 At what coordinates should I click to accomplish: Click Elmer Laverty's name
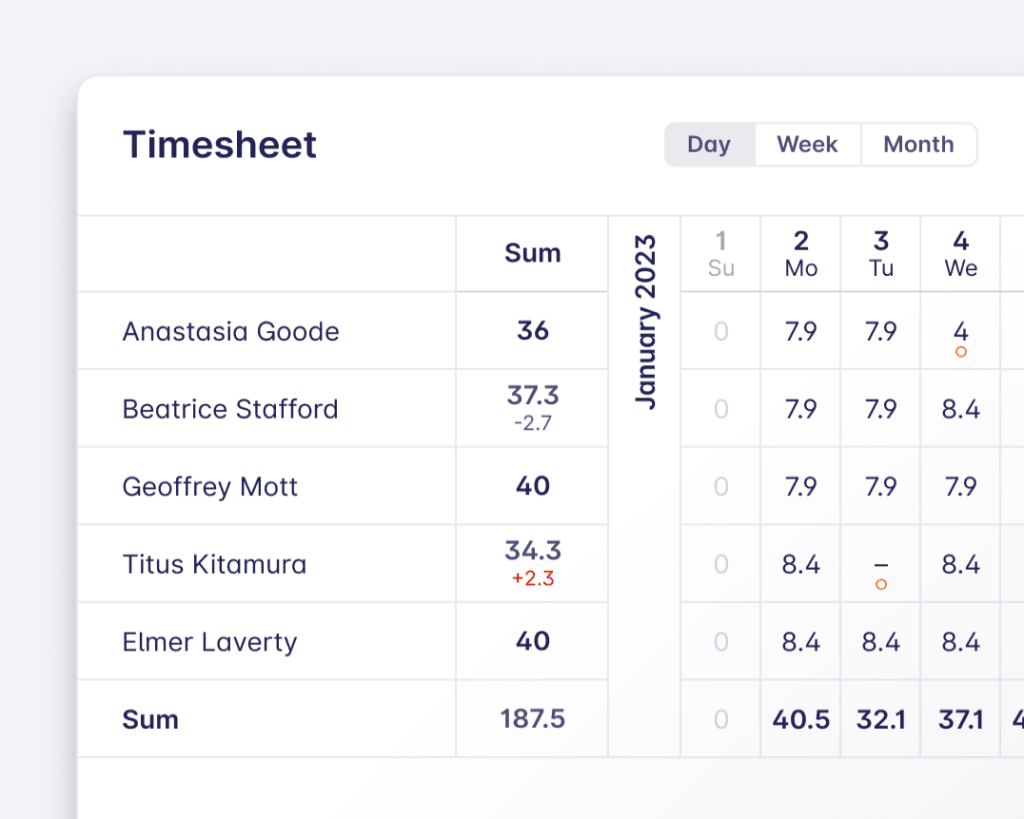point(209,642)
